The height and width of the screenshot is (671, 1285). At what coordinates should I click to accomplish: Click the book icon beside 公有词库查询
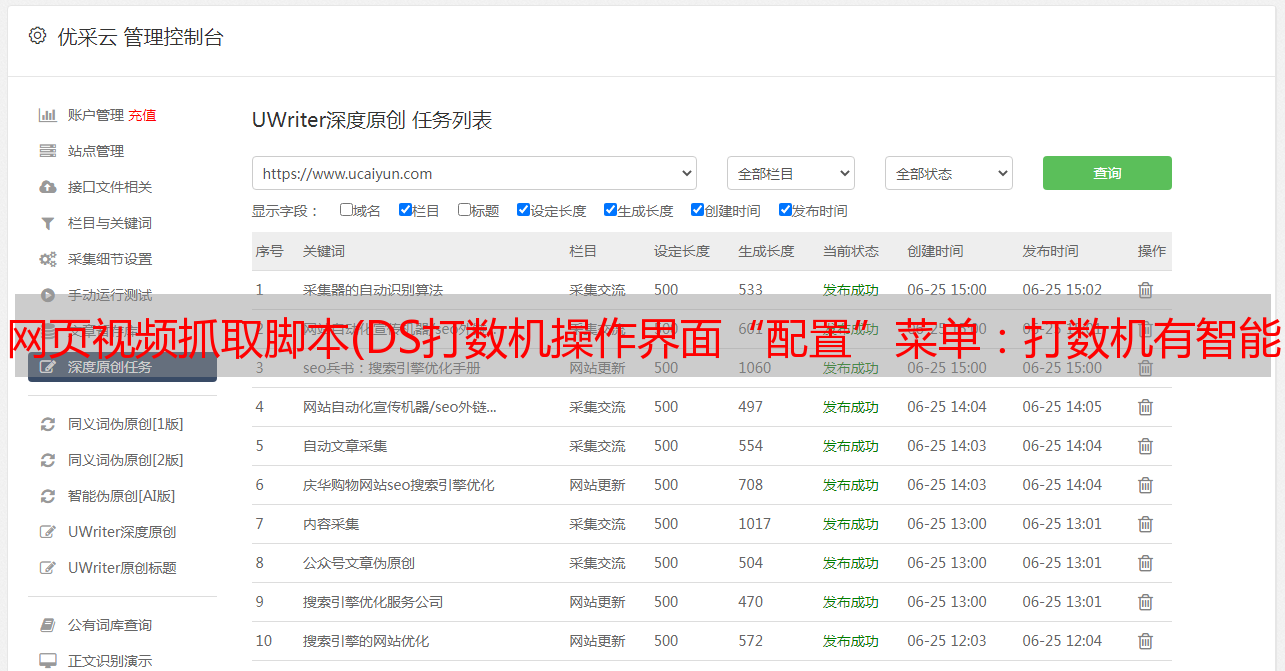pos(47,625)
